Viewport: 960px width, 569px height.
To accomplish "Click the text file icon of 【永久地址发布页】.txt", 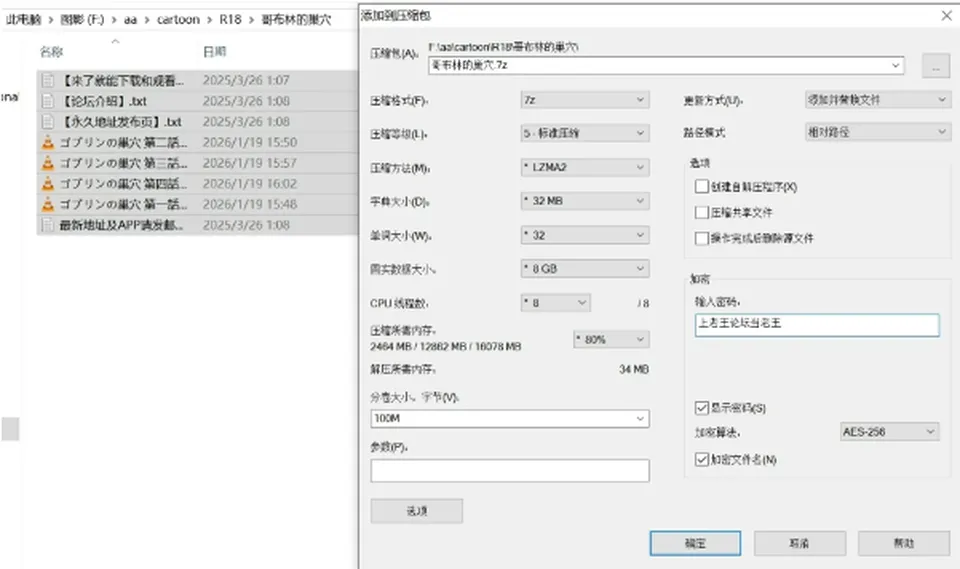I will pyautogui.click(x=48, y=122).
